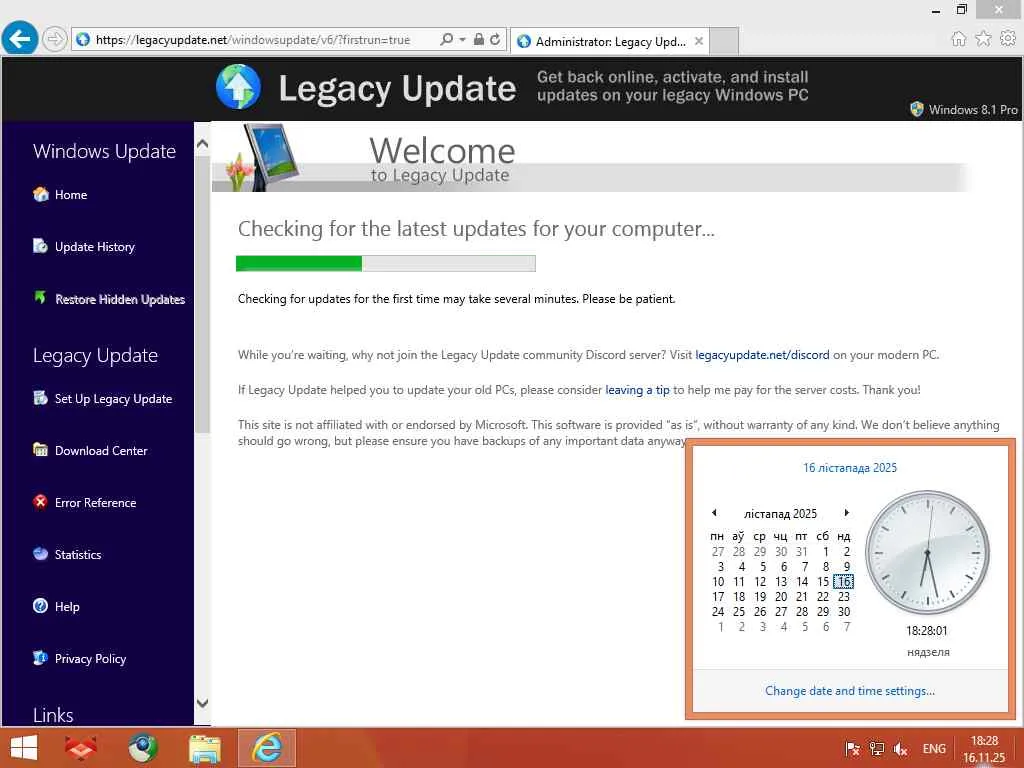Click the sidebar scrollbar thumb

(202, 294)
